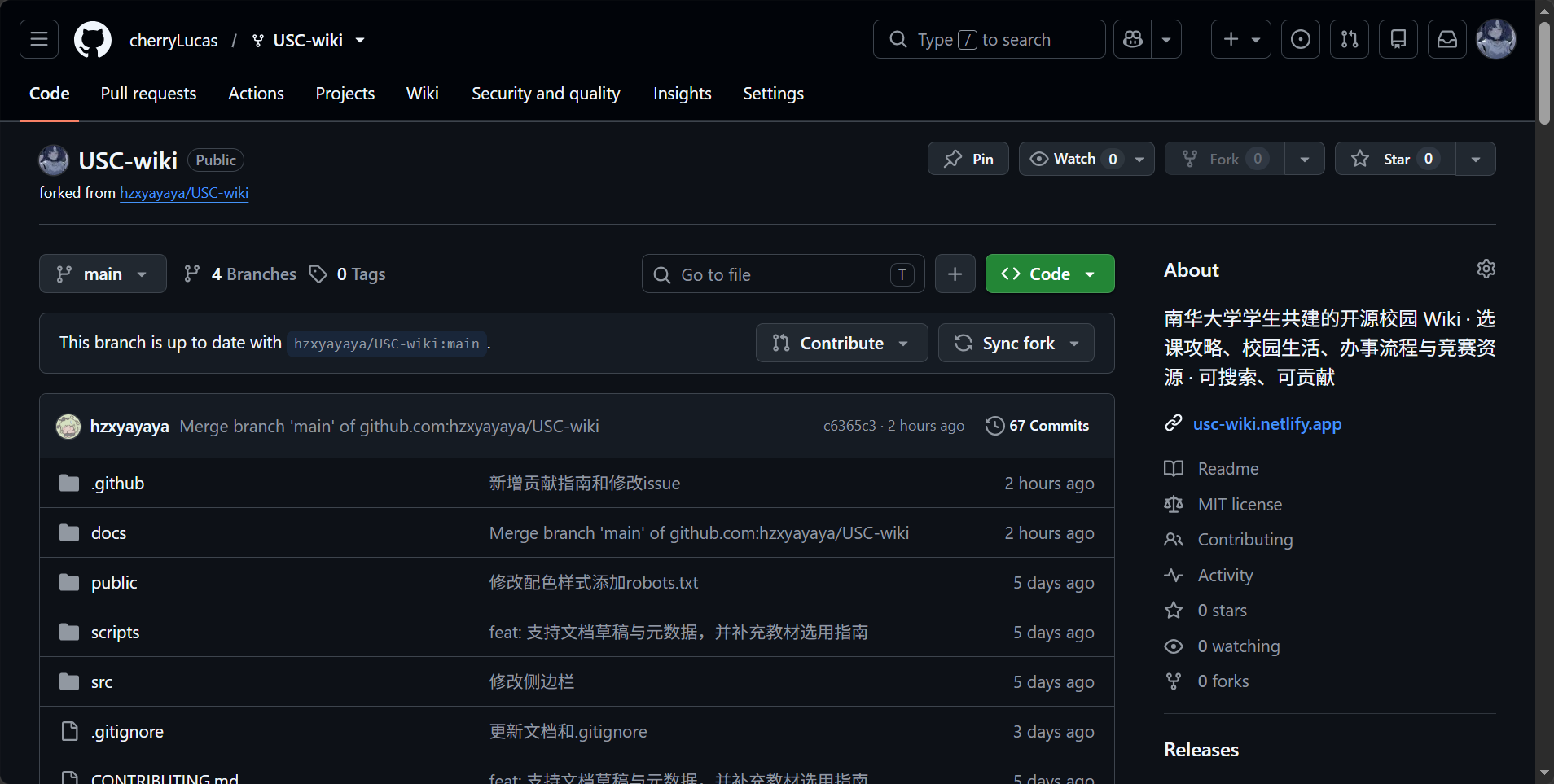The height and width of the screenshot is (784, 1554).
Task: Star the USC-wiki repository
Action: coord(1395,159)
